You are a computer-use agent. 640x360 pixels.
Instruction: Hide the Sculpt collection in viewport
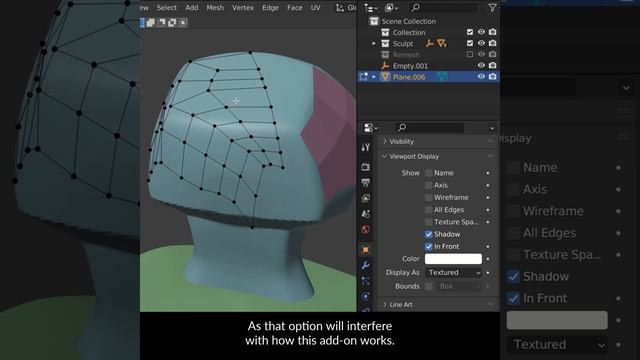pos(482,43)
